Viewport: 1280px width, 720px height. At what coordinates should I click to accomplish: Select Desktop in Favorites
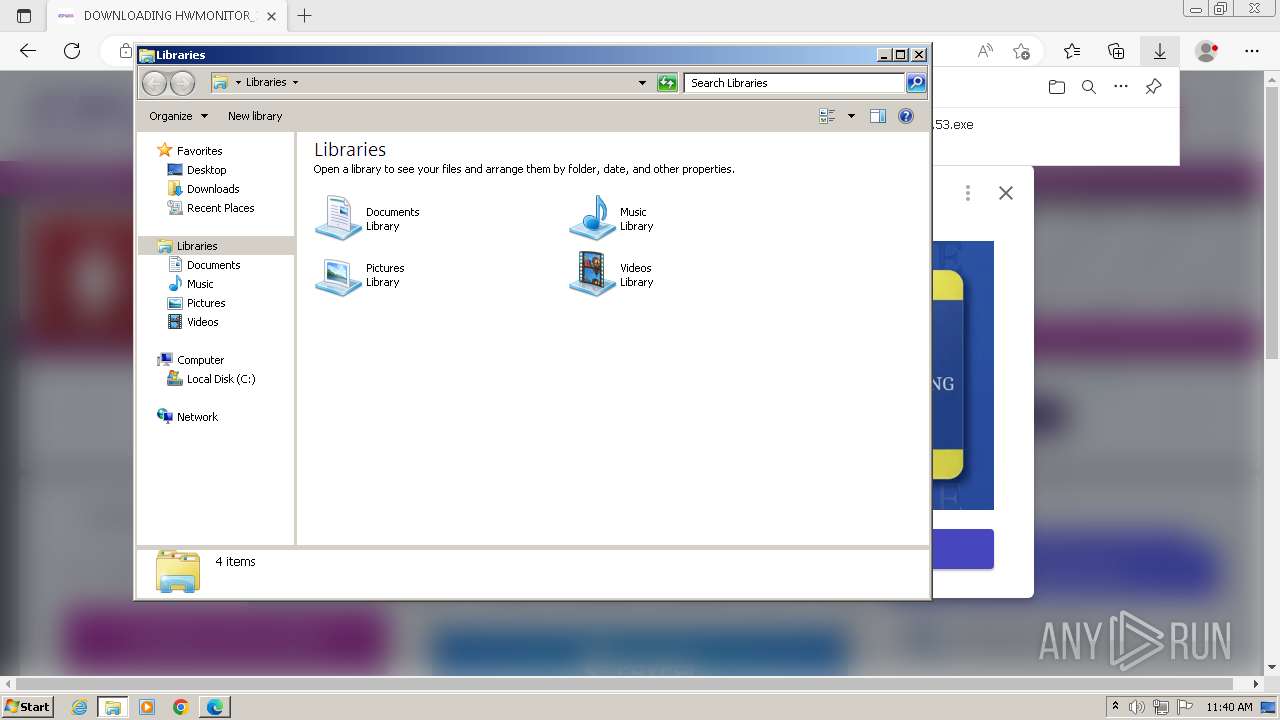point(206,170)
